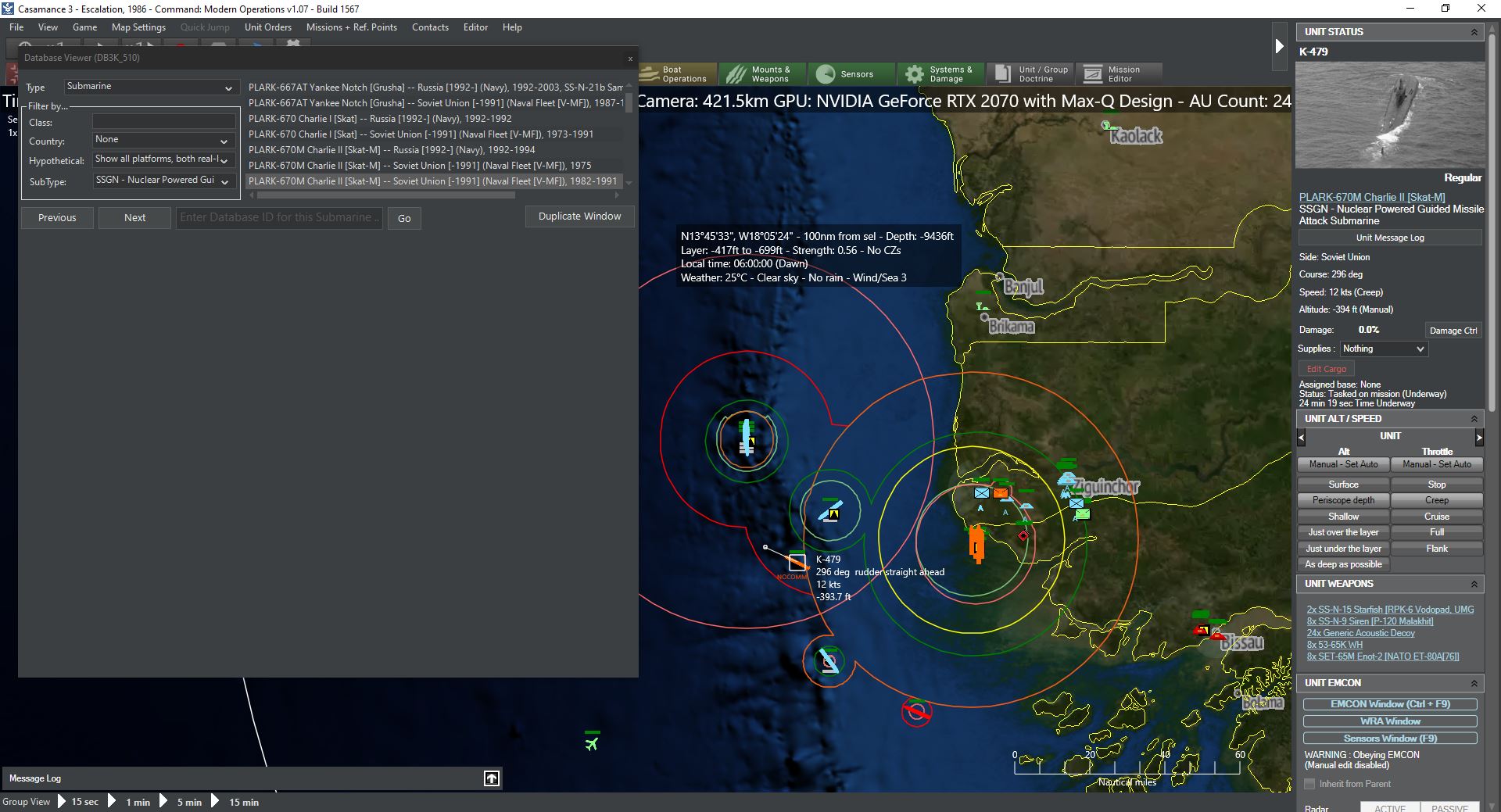Select the red diamond hostile contact
Image resolution: width=1501 pixels, height=812 pixels.
[x=1023, y=535]
